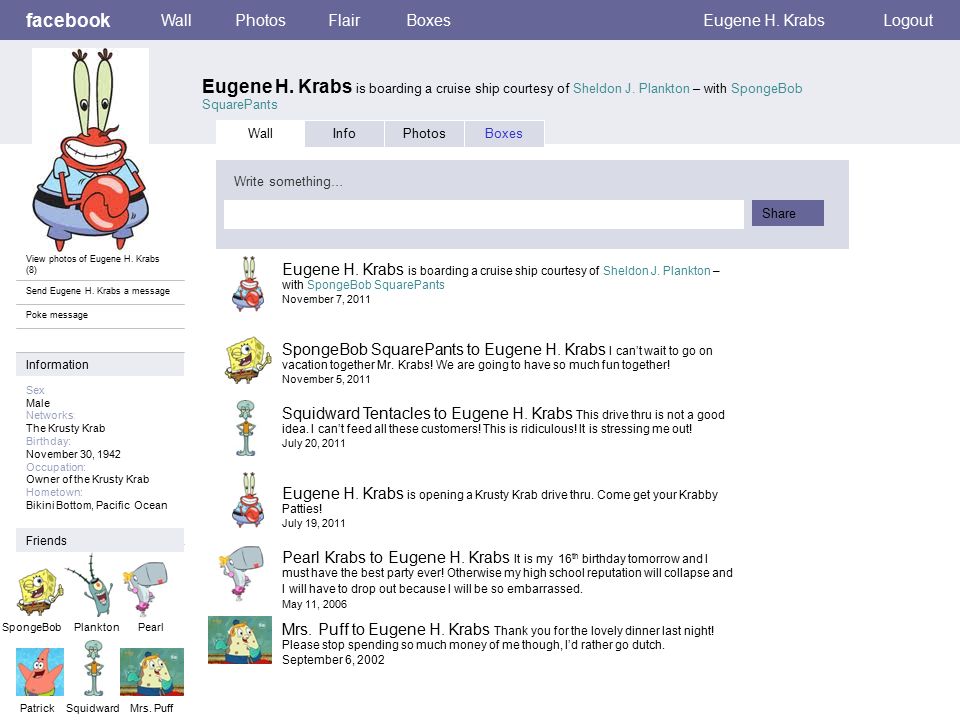Click the November 7, 2011 post date
The height and width of the screenshot is (720, 960).
click(x=326, y=299)
